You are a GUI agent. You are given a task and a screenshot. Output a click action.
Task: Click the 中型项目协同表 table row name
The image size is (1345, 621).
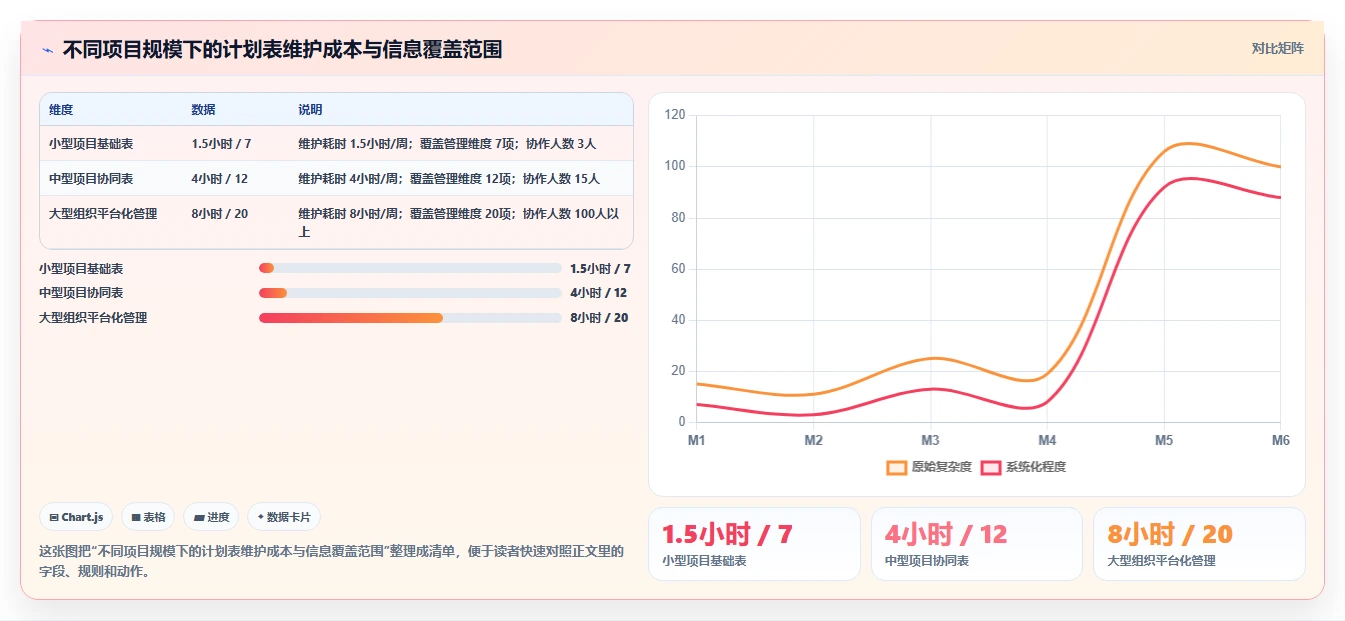[91, 179]
